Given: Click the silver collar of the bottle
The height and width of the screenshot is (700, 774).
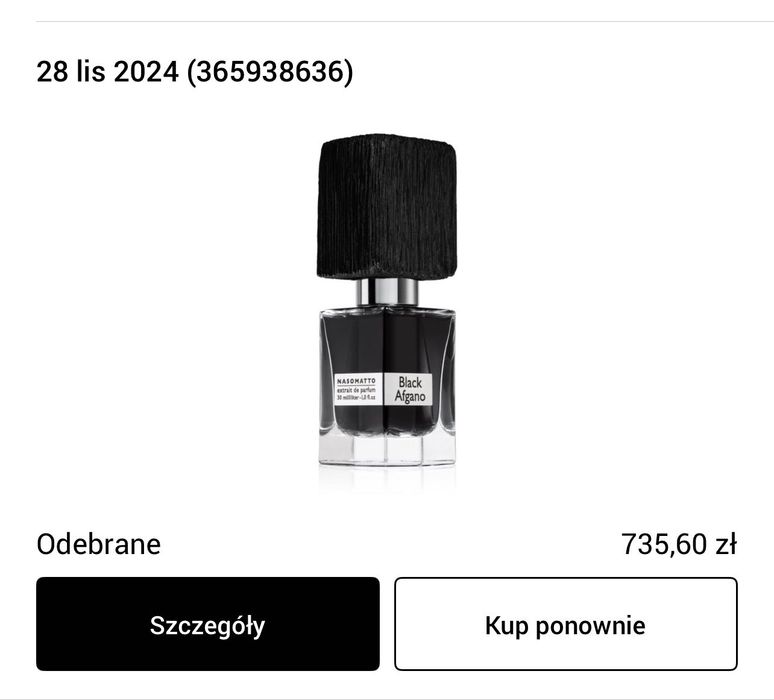Looking at the screenshot, I should click(387, 292).
